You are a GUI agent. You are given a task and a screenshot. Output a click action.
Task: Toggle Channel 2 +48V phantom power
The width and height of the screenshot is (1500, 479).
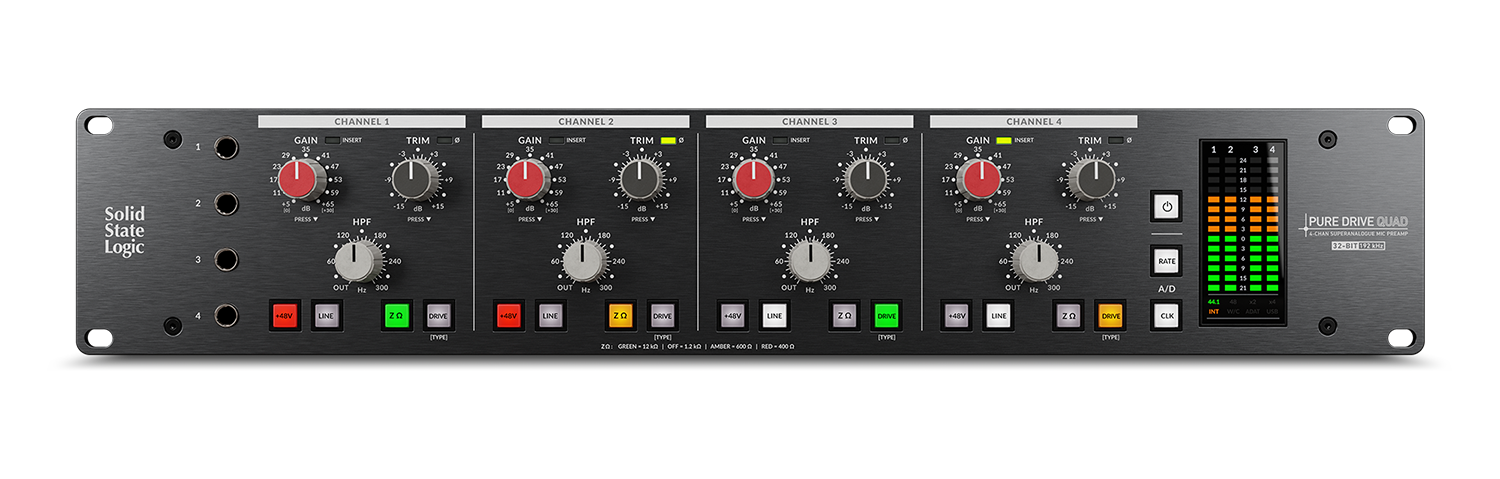pos(509,316)
